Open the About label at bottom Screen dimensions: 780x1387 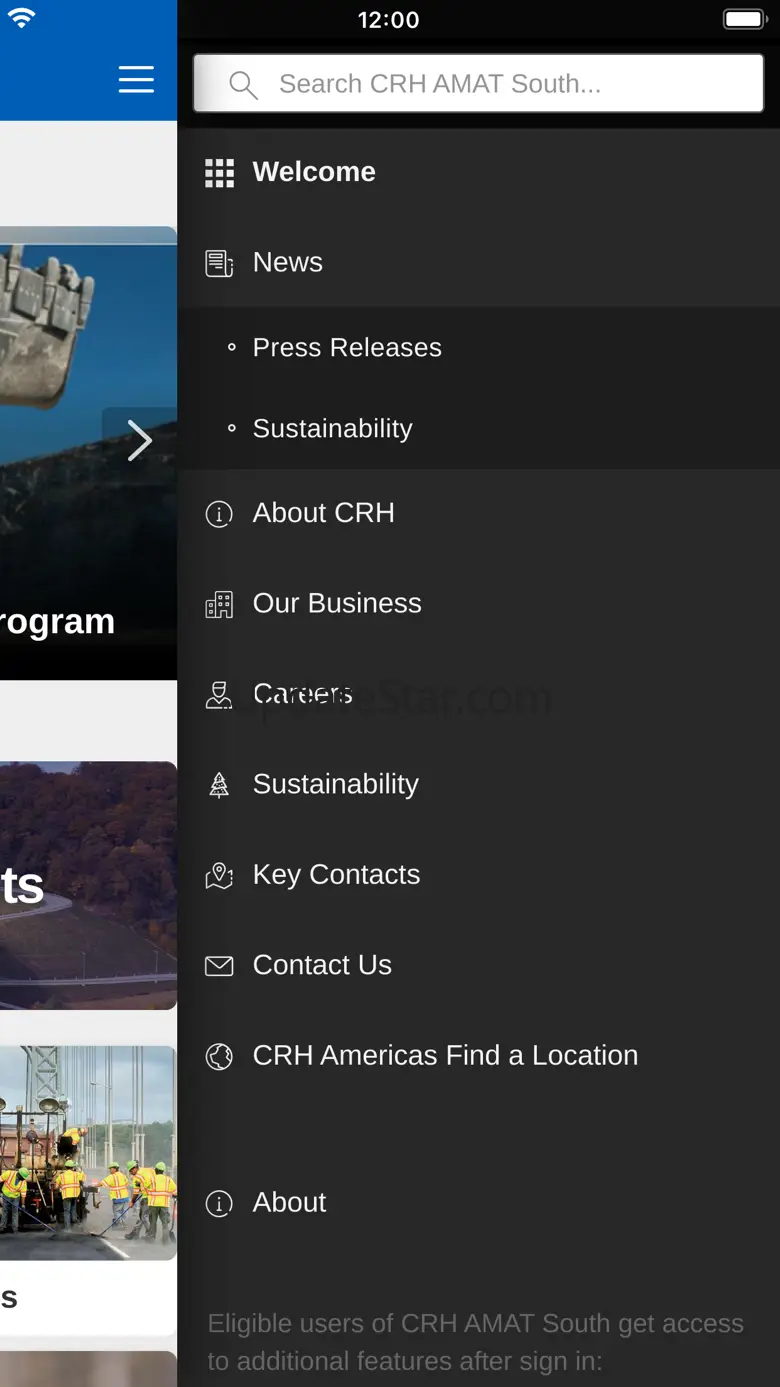[x=289, y=1202]
